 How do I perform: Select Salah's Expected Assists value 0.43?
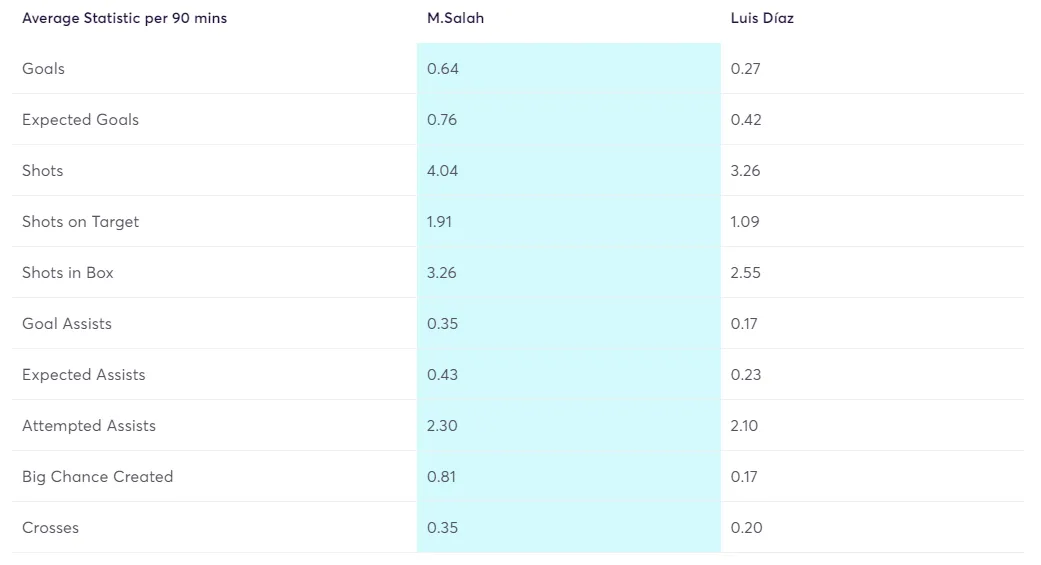(x=443, y=375)
